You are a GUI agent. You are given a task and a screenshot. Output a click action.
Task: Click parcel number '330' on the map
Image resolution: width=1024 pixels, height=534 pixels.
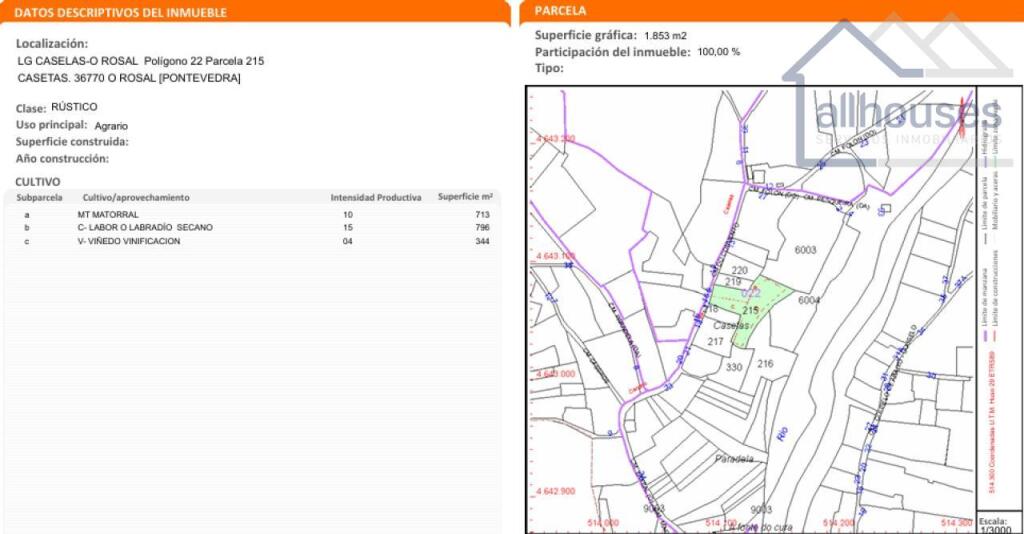[x=734, y=368]
